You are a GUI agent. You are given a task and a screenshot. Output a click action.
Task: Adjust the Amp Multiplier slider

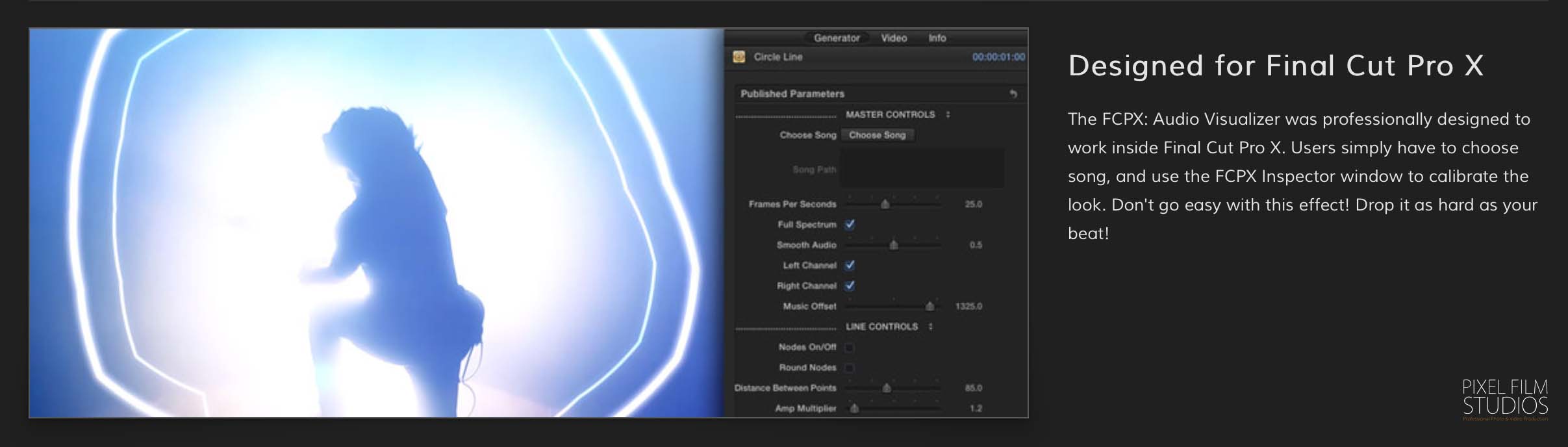(x=855, y=408)
